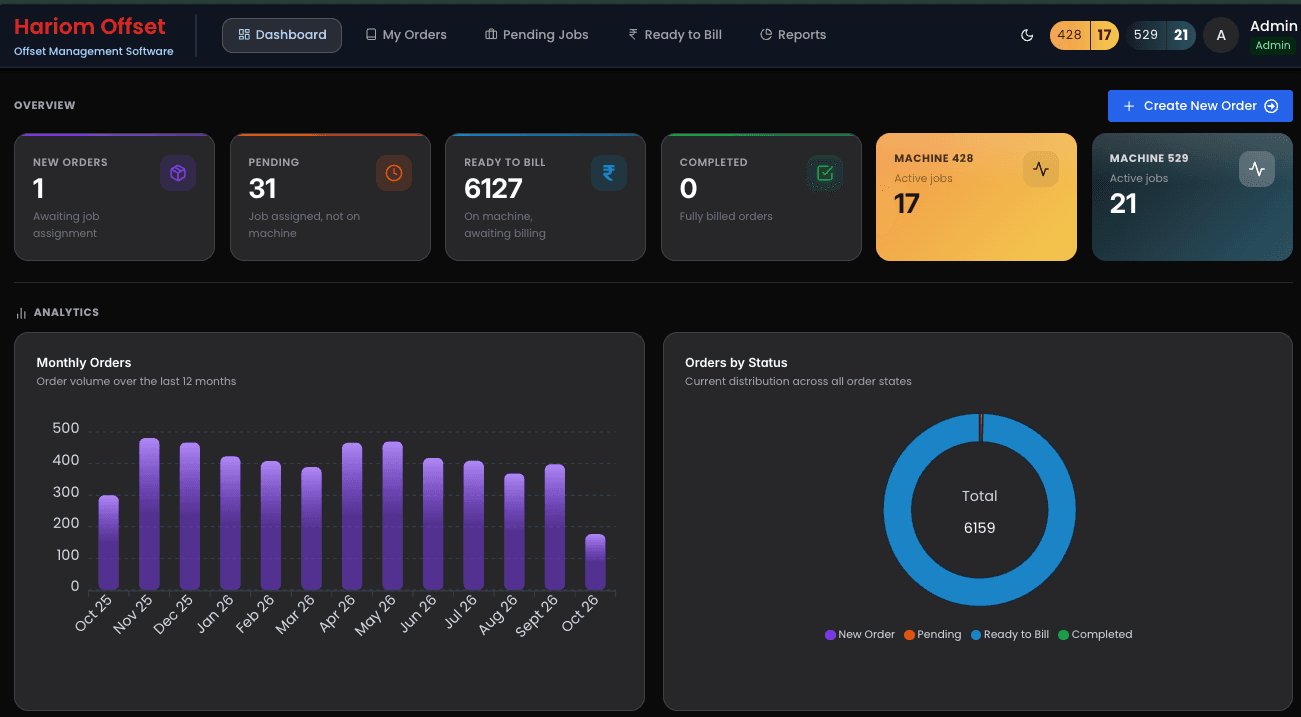Screen dimensions: 1301x717
Task: Click the Aug 26 bar
Action: pos(514,532)
